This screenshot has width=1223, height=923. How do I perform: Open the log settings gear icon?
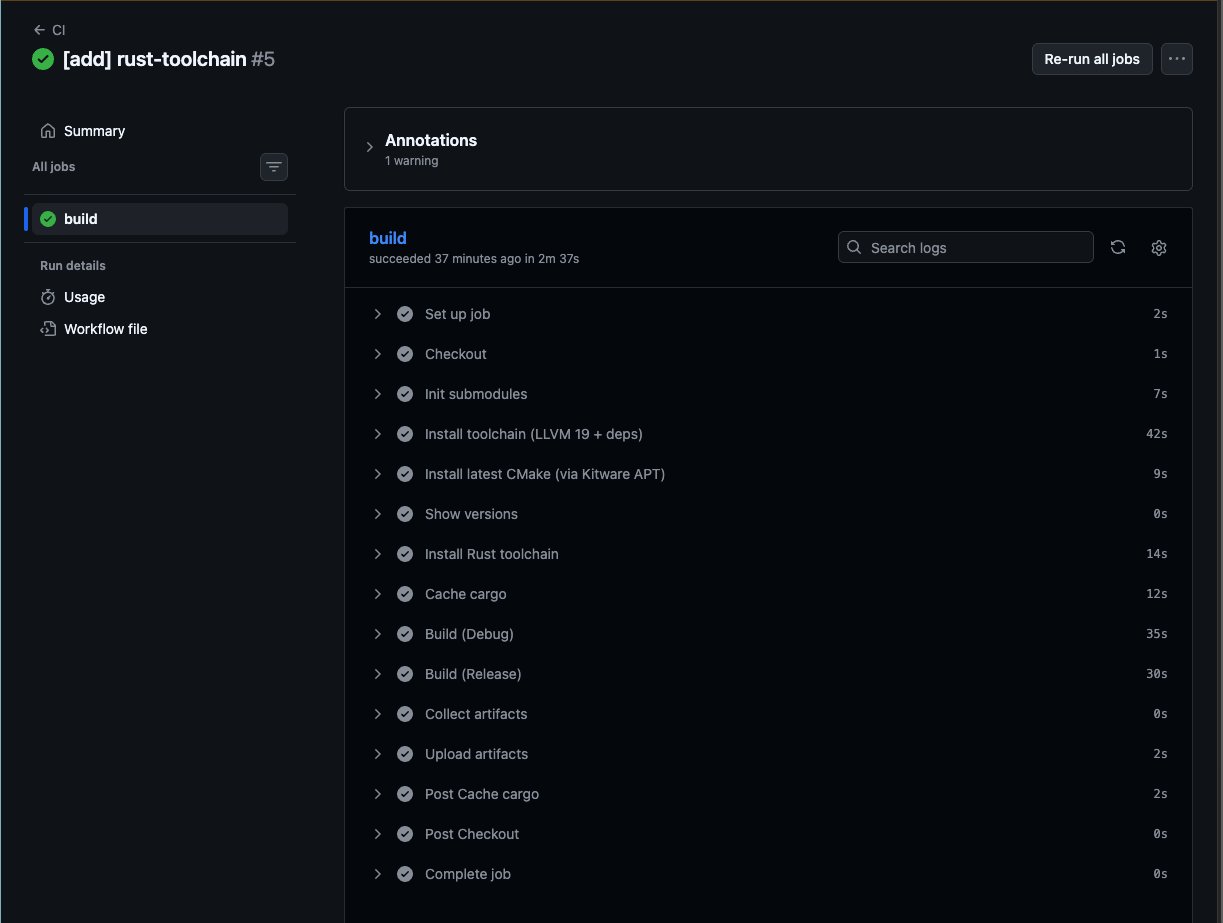pyautogui.click(x=1159, y=248)
